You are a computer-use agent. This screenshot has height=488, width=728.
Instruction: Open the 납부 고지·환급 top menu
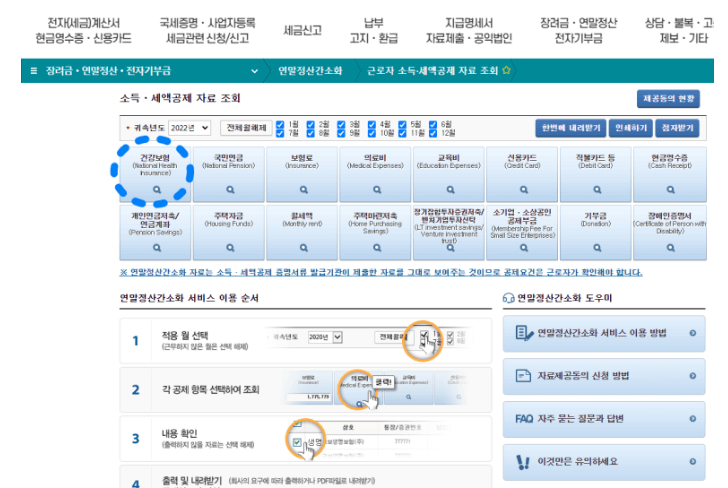tap(374, 30)
